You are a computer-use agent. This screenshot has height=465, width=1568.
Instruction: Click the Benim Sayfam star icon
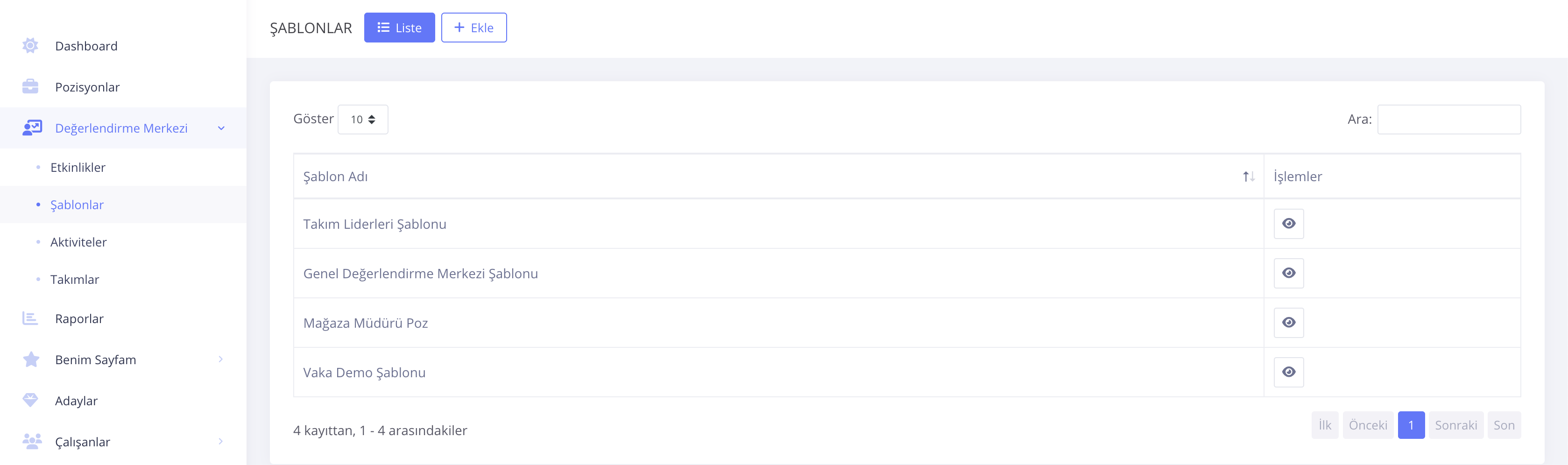coord(30,359)
